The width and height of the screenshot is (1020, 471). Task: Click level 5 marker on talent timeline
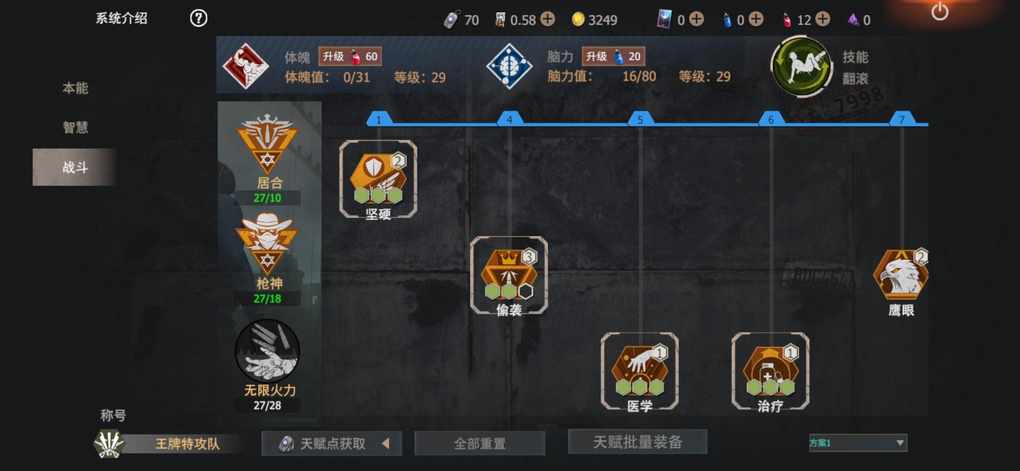[641, 119]
